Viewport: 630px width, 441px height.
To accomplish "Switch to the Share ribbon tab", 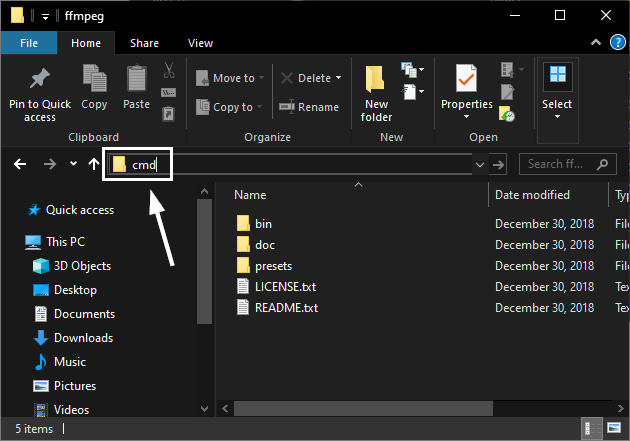I will tap(144, 43).
